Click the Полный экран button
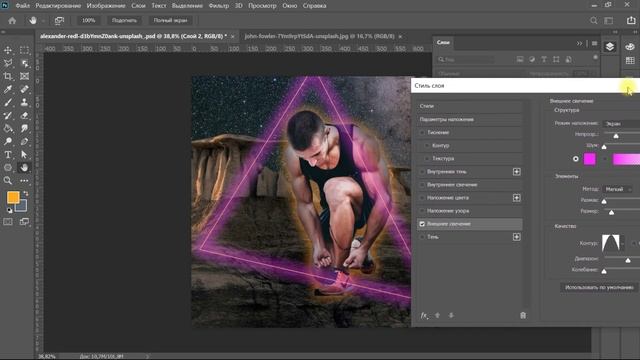The height and width of the screenshot is (360, 640). (170, 20)
